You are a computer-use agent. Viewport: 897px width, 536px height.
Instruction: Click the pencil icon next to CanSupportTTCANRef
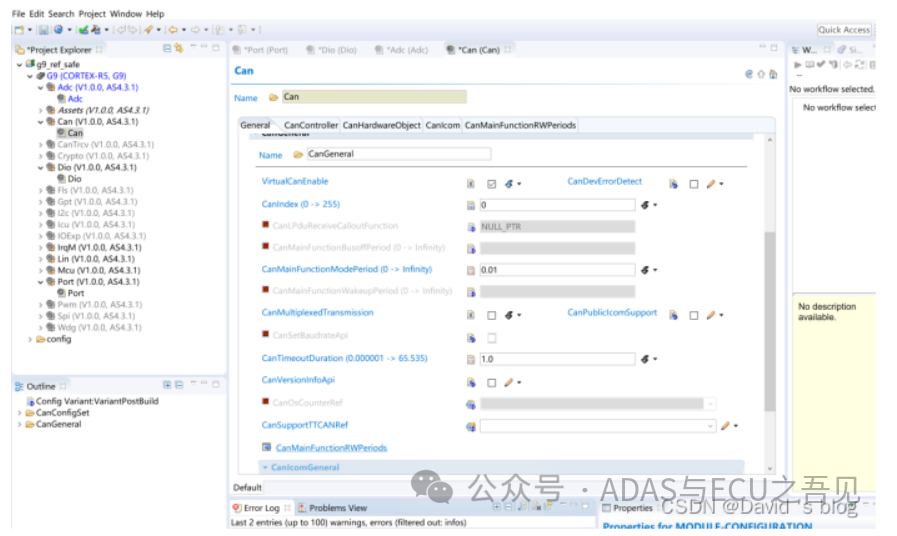click(x=725, y=426)
